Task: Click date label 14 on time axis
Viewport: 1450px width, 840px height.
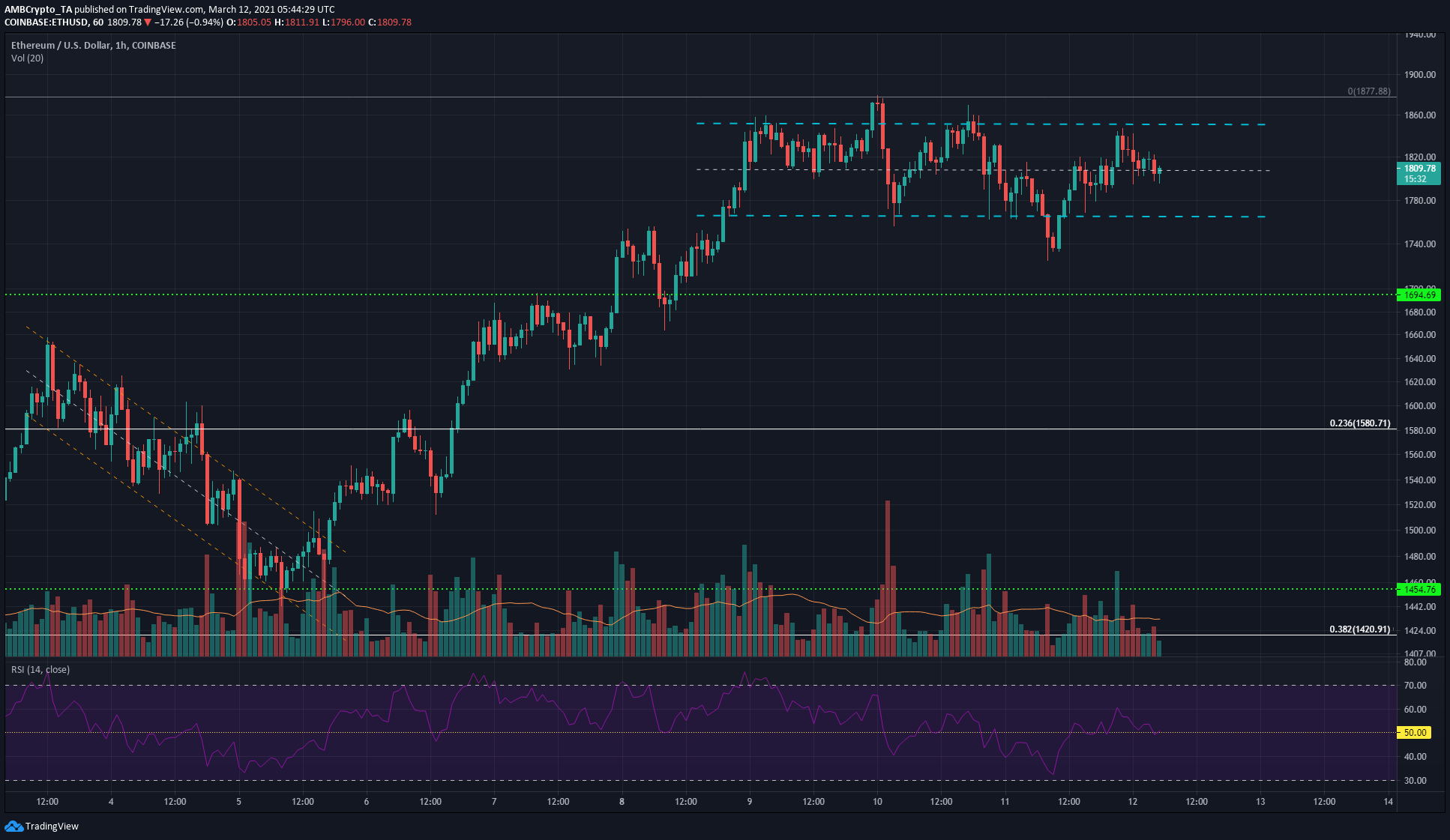Action: coord(1389,801)
